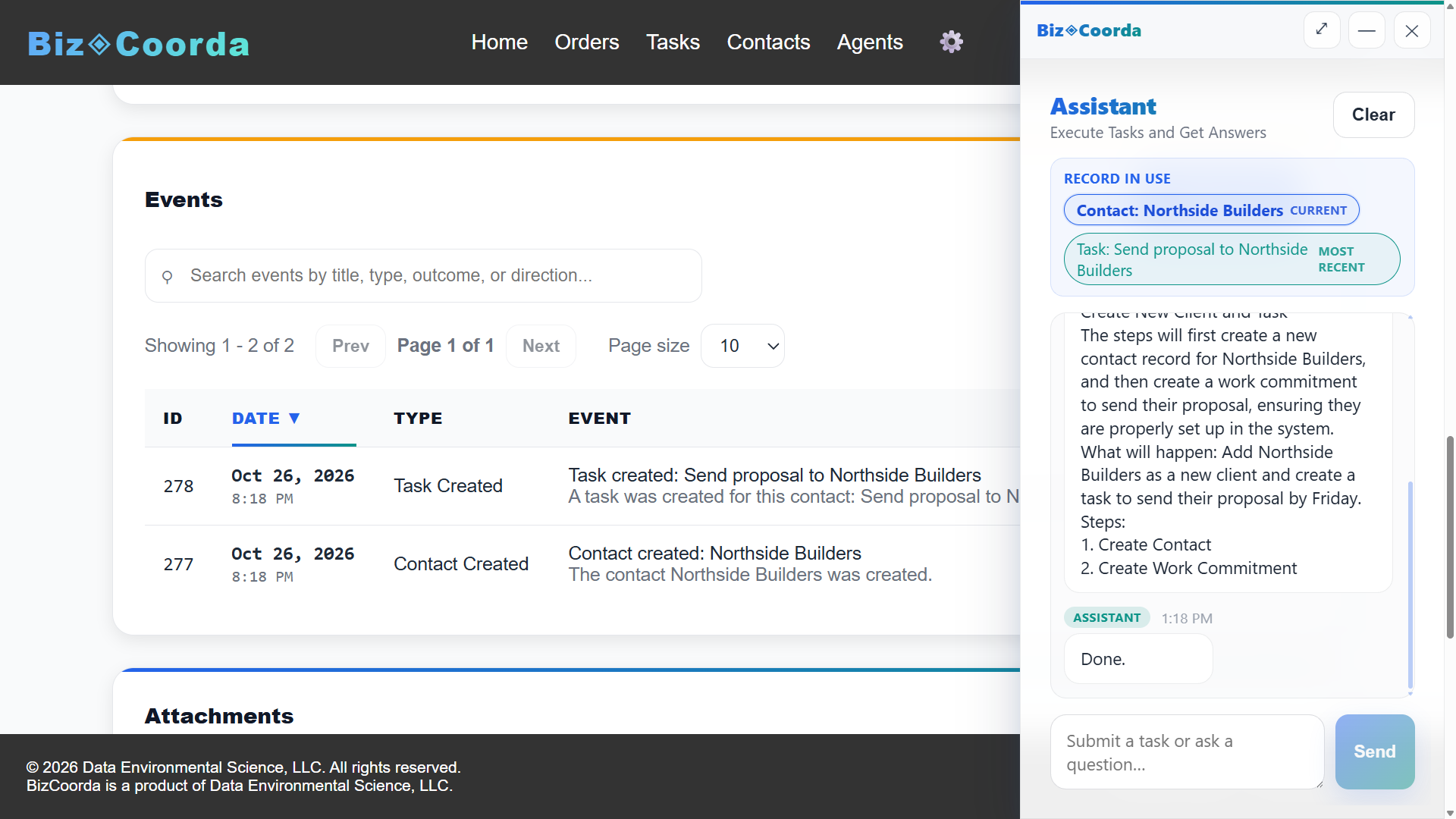Select event ID 278

[x=178, y=486]
